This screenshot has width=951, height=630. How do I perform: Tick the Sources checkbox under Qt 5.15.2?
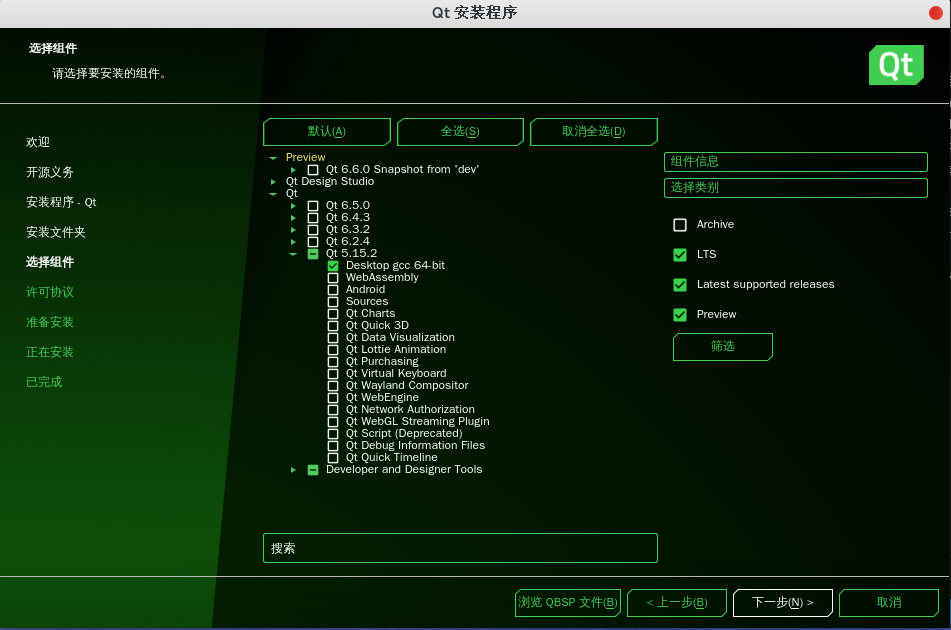(x=333, y=302)
